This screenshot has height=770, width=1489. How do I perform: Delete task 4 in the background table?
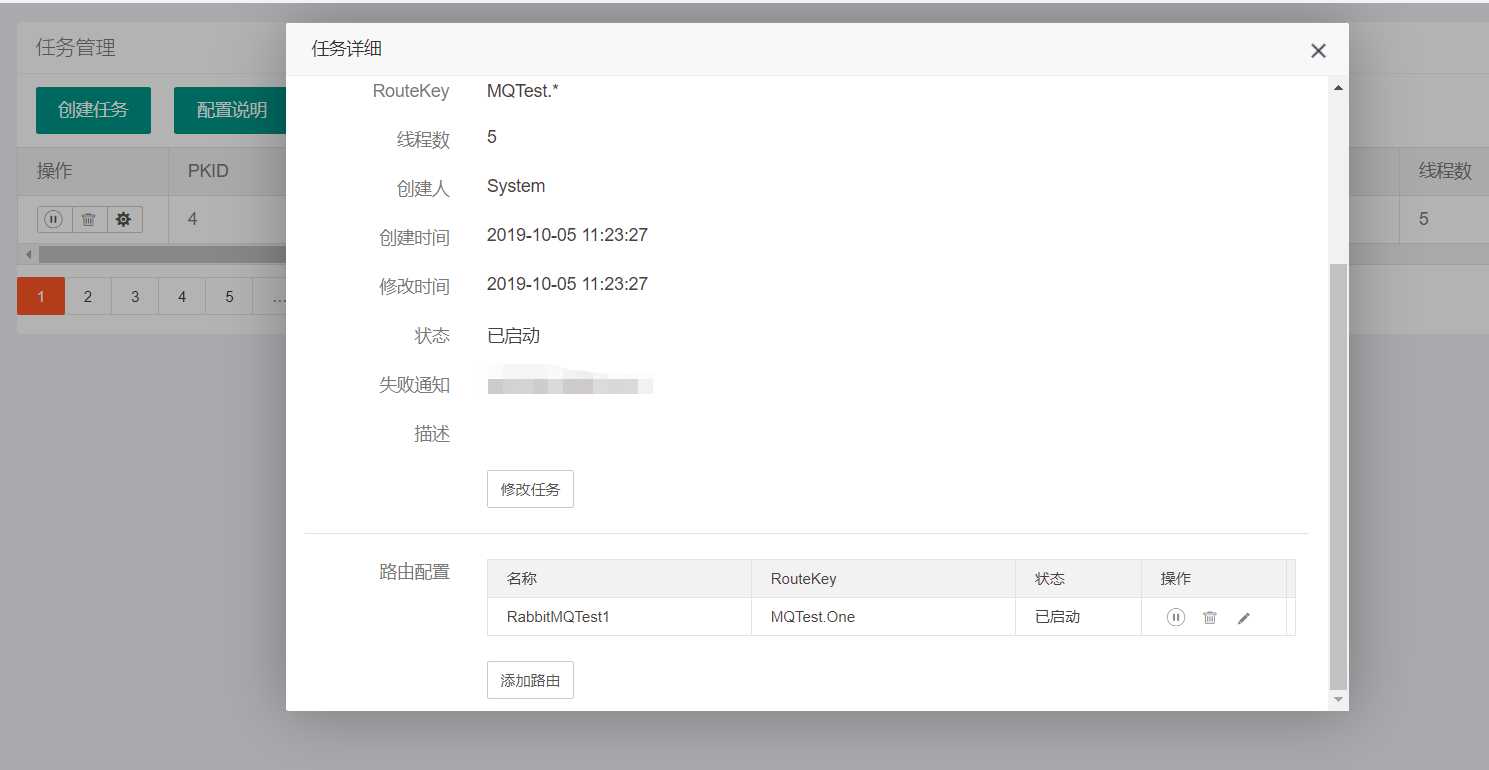coord(88,219)
